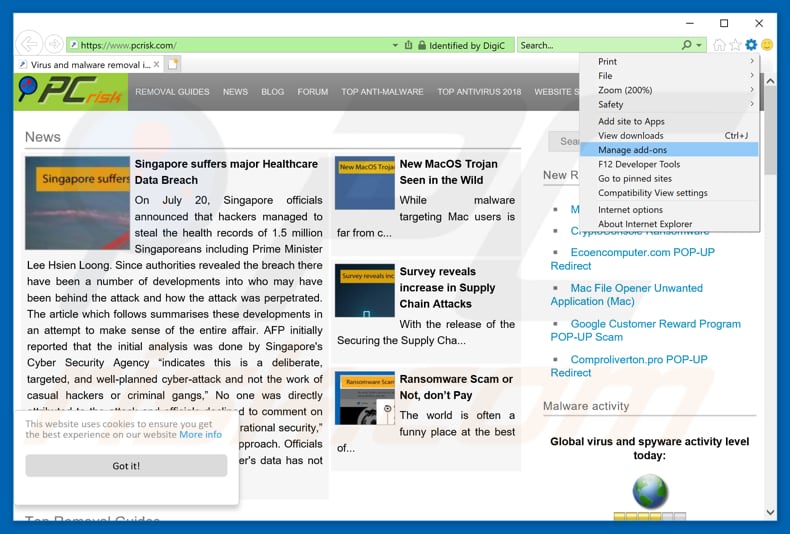Open the gear Tools icon

(751, 45)
